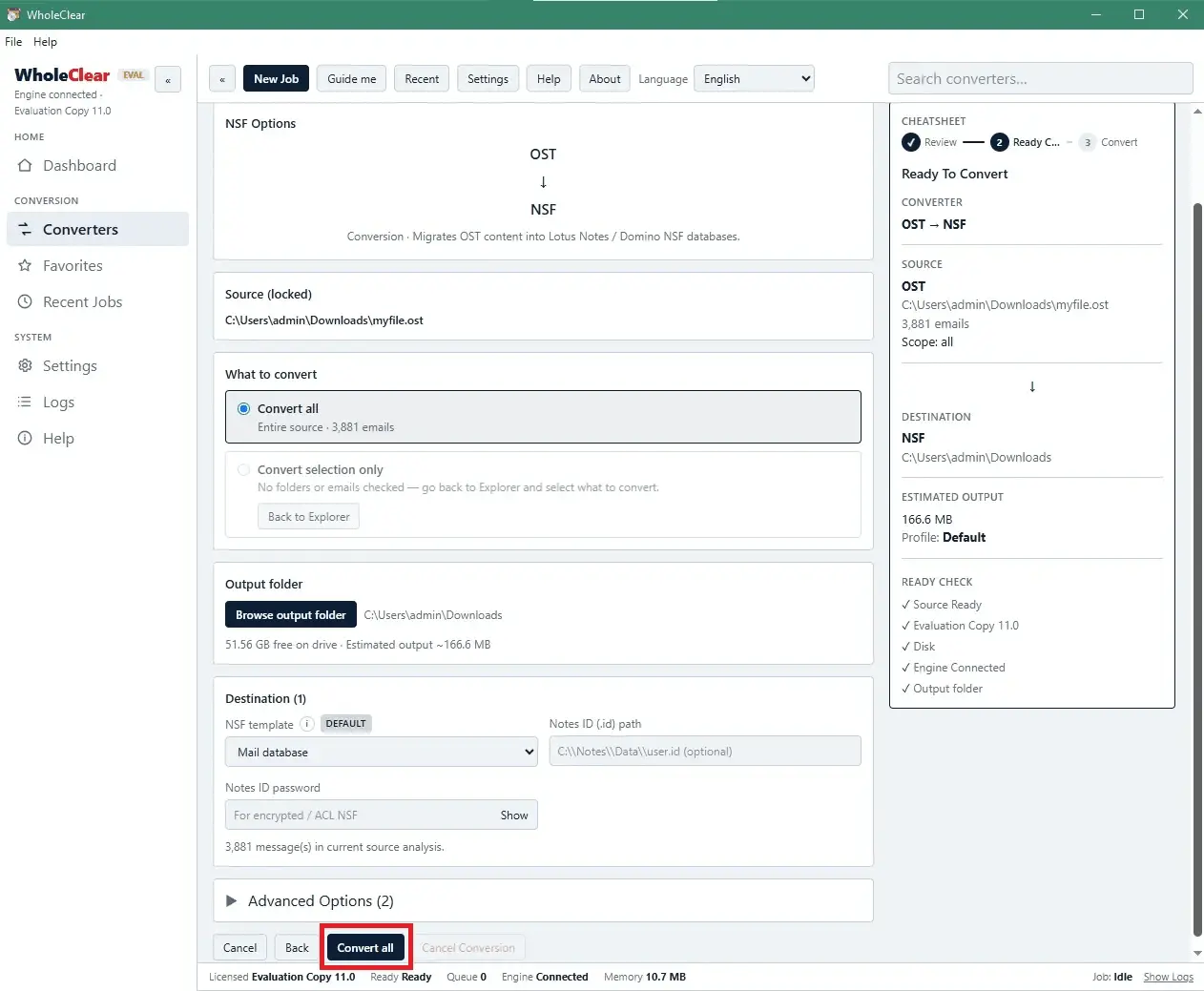Click the bottom Cancel button
Image resolution: width=1204 pixels, height=991 pixels.
239,948
